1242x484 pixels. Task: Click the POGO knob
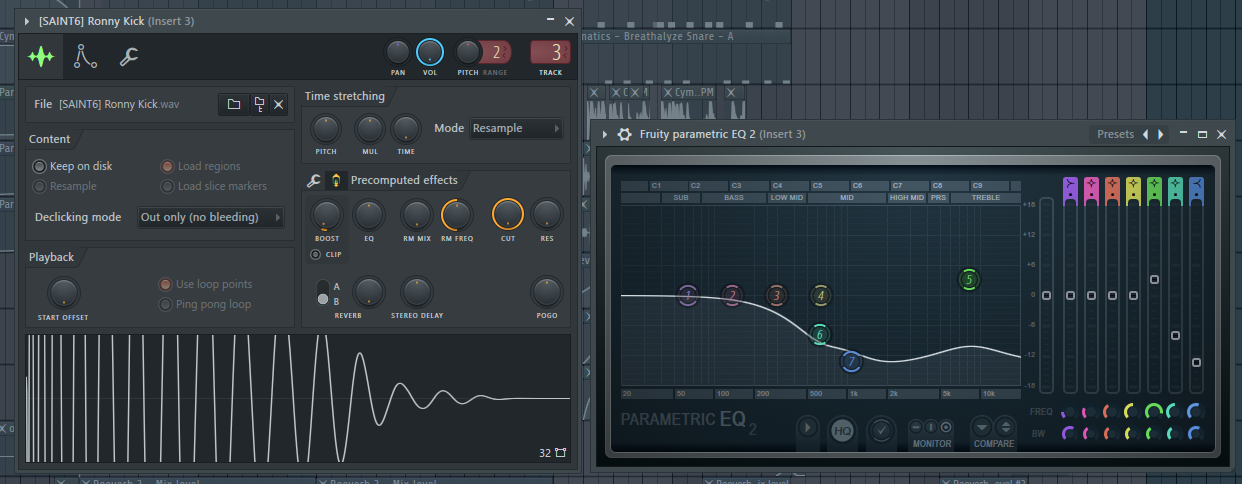(546, 292)
